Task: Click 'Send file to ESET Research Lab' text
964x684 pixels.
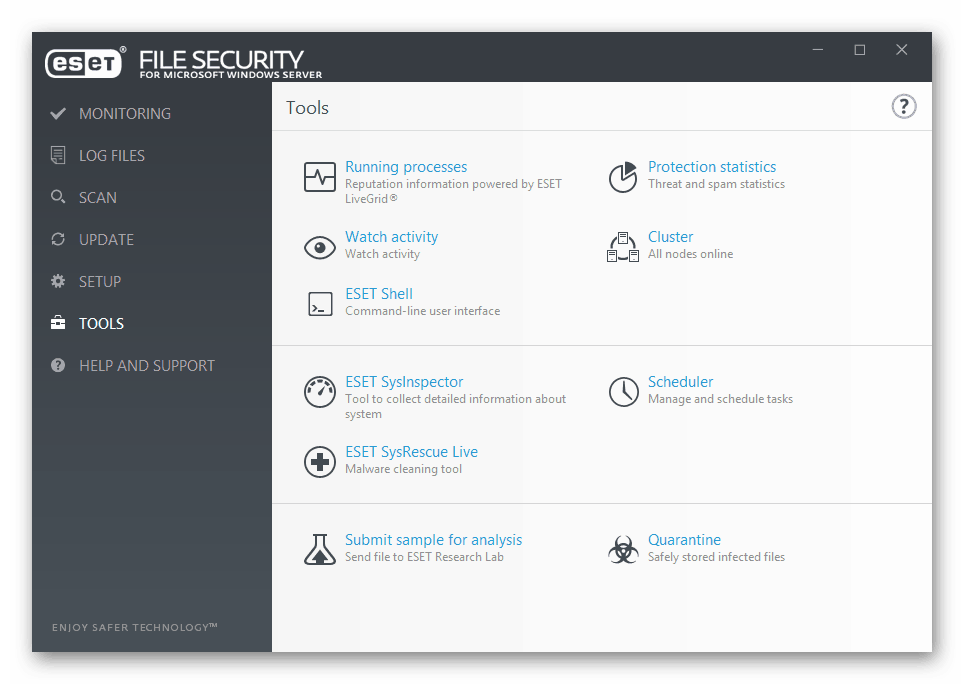Action: point(424,557)
